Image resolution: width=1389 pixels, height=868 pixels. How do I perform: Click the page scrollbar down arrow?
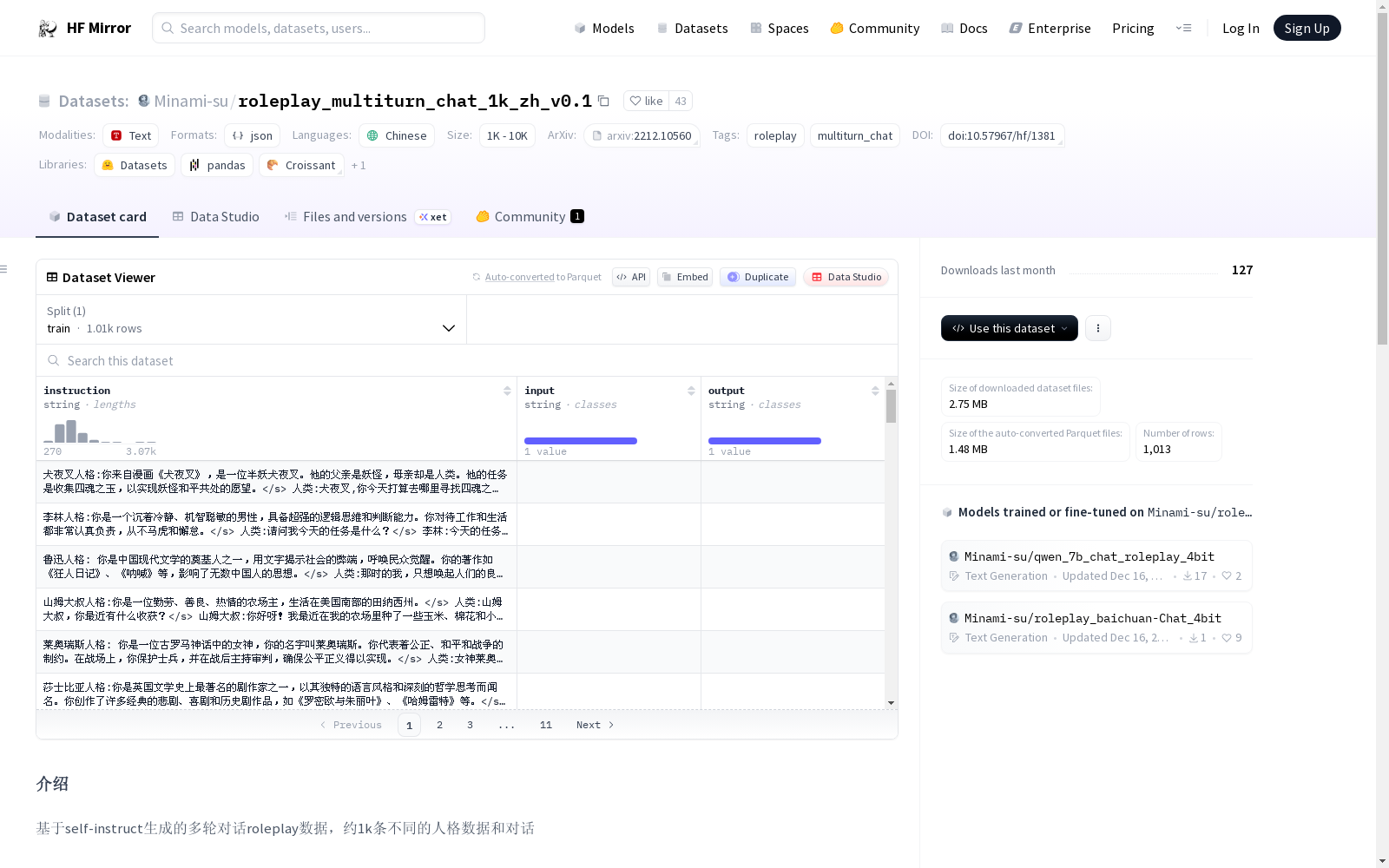(x=1382, y=861)
